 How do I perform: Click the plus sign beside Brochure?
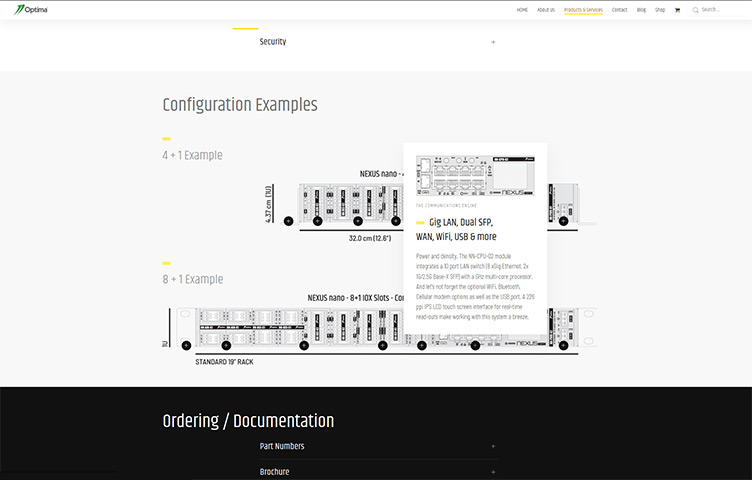(x=493, y=472)
